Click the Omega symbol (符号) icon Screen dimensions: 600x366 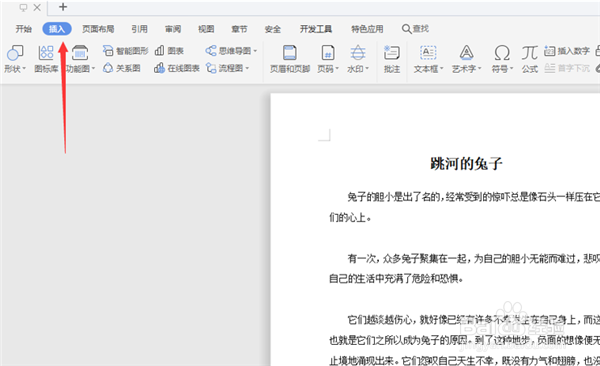coord(502,53)
